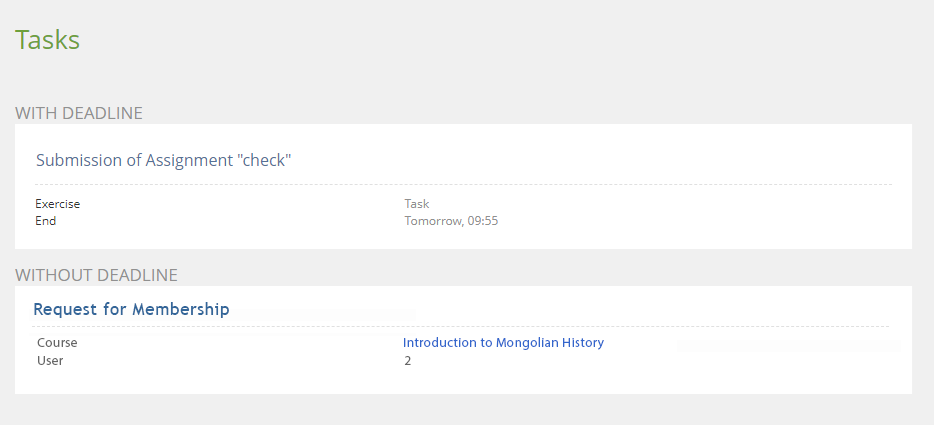The image size is (934, 425).
Task: Click the User field label
Action: click(50, 360)
